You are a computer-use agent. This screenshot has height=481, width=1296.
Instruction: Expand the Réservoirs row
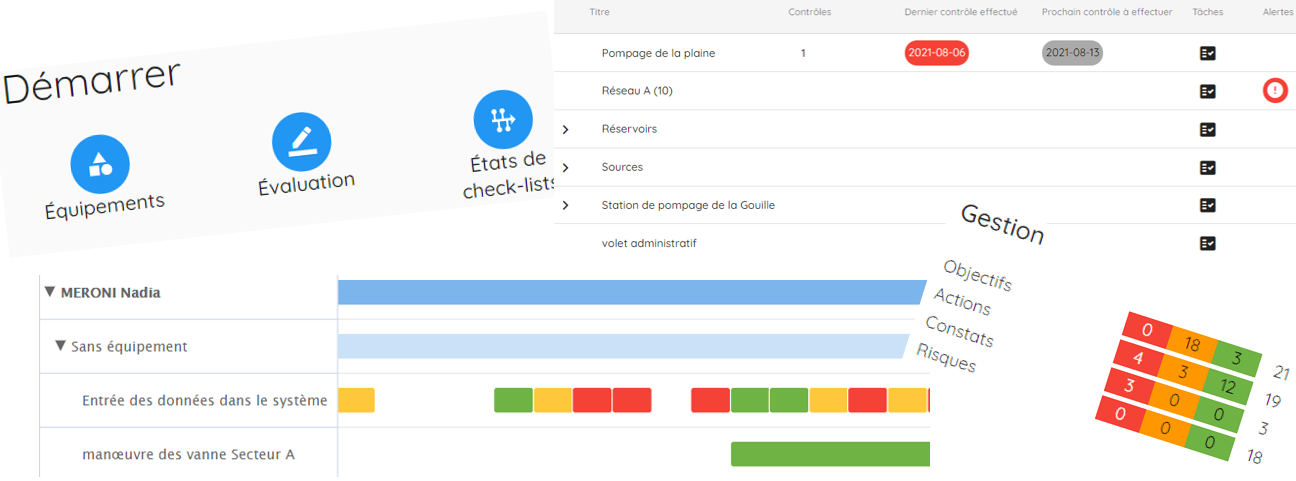(565, 130)
